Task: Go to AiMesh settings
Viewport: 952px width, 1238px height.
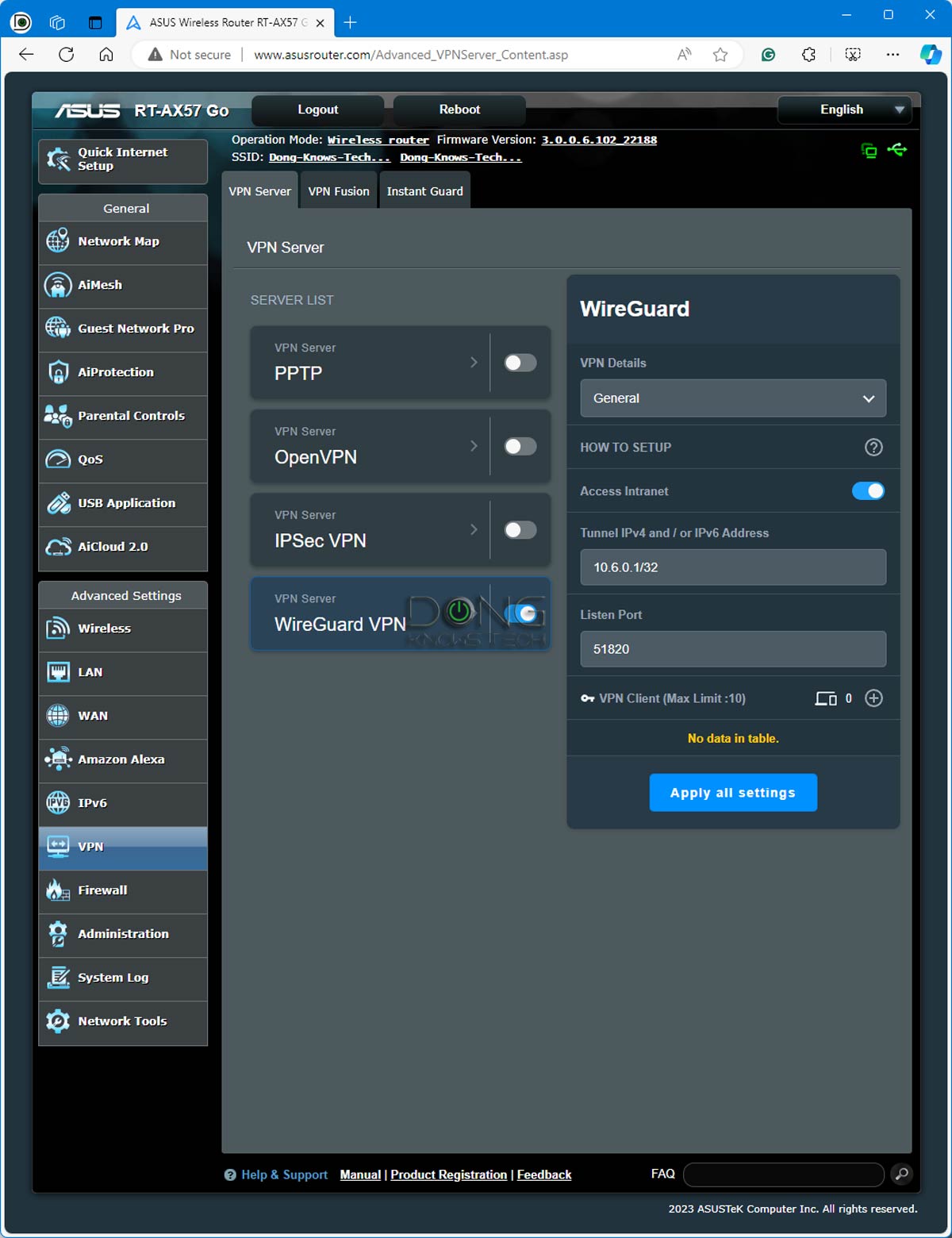Action: pyautogui.click(x=123, y=285)
